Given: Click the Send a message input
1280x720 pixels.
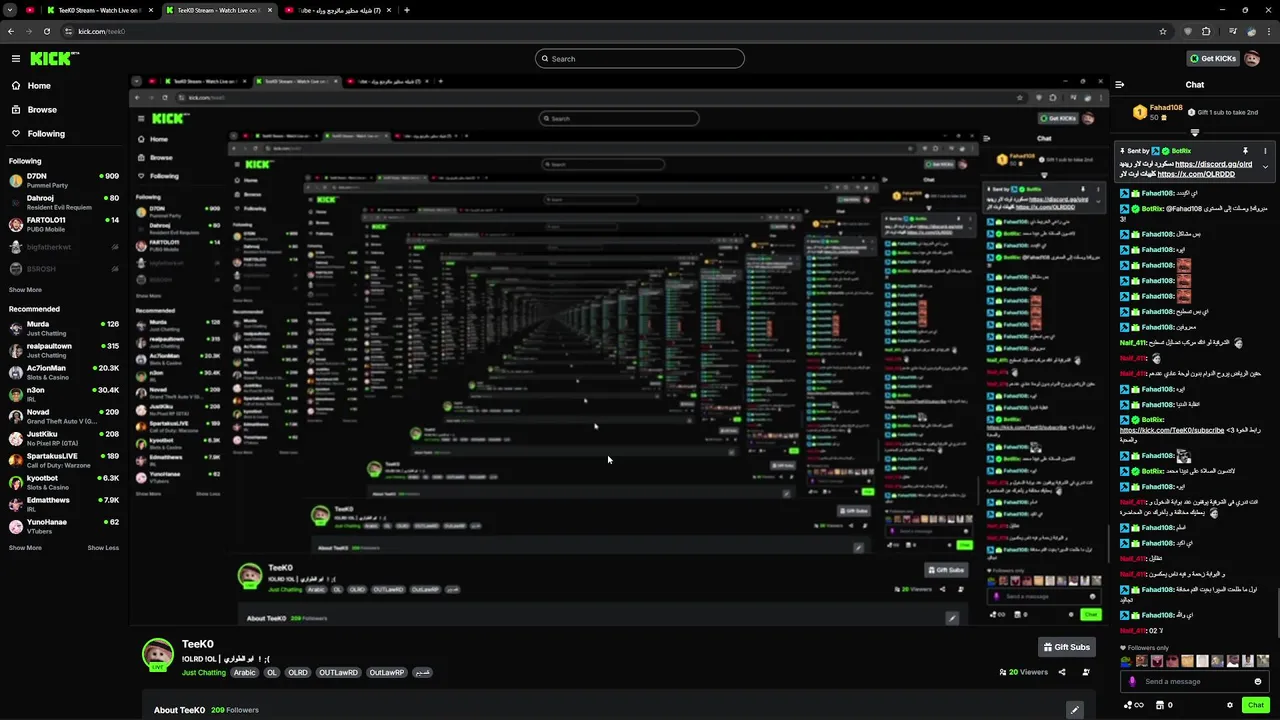Looking at the screenshot, I should tap(1195, 682).
